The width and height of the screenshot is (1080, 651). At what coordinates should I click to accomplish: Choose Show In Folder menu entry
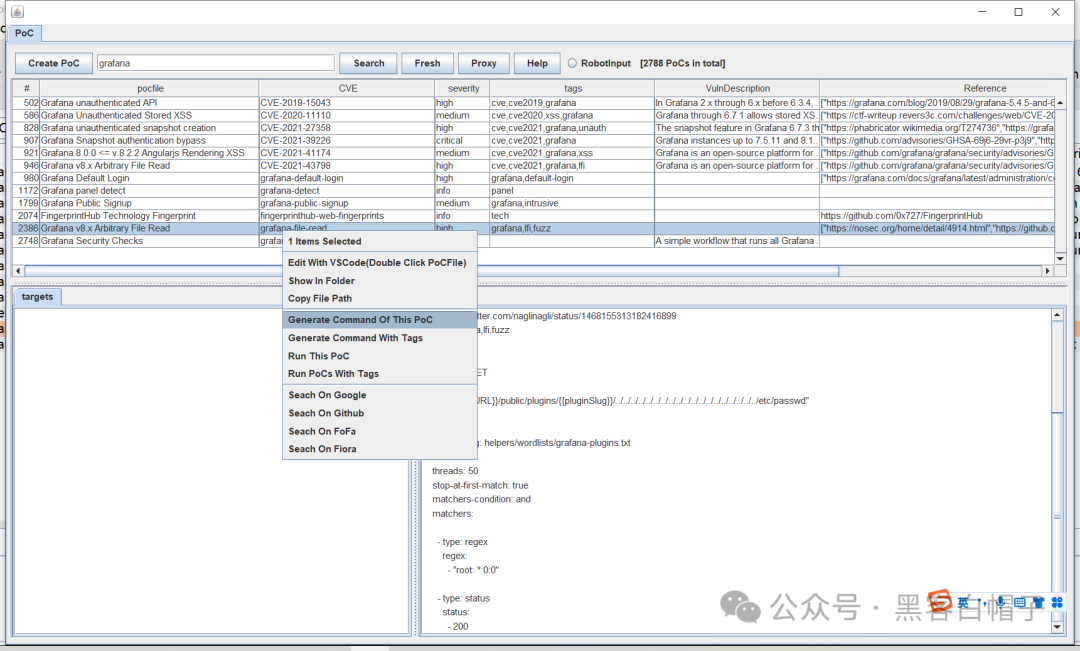380,280
